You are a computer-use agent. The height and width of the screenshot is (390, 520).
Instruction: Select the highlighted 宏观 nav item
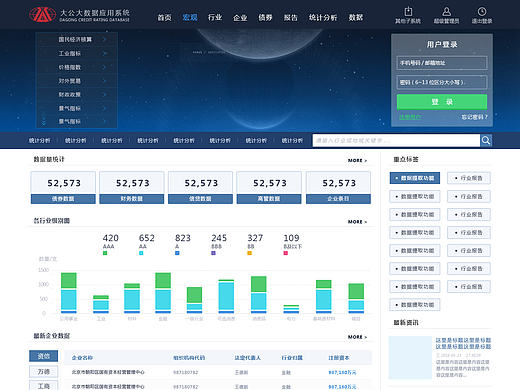point(190,17)
